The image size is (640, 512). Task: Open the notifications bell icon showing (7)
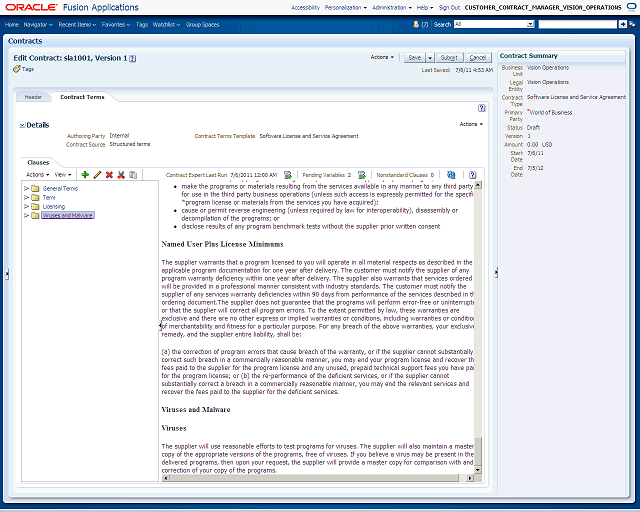[416, 24]
